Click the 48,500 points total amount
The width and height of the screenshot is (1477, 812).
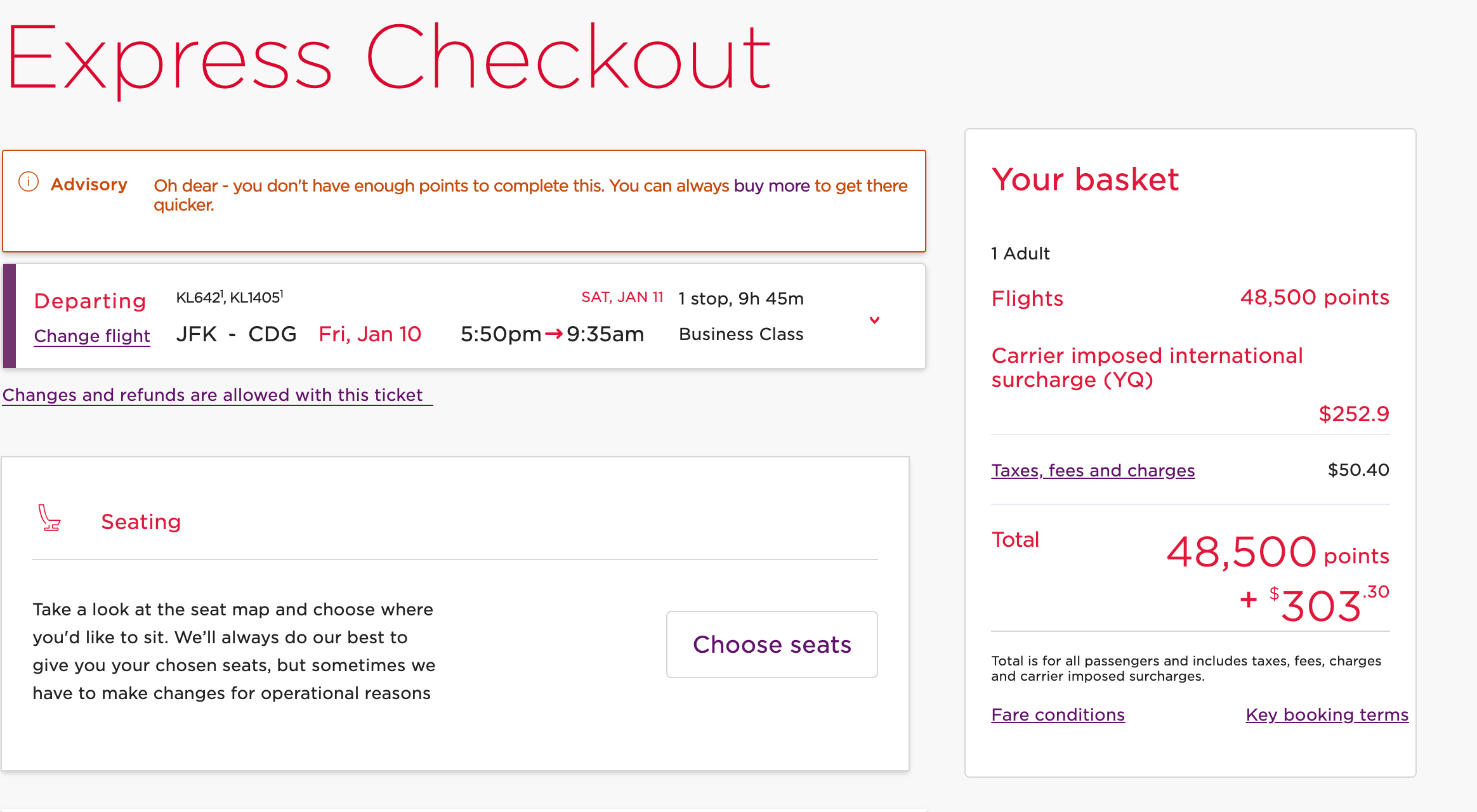tap(1277, 552)
